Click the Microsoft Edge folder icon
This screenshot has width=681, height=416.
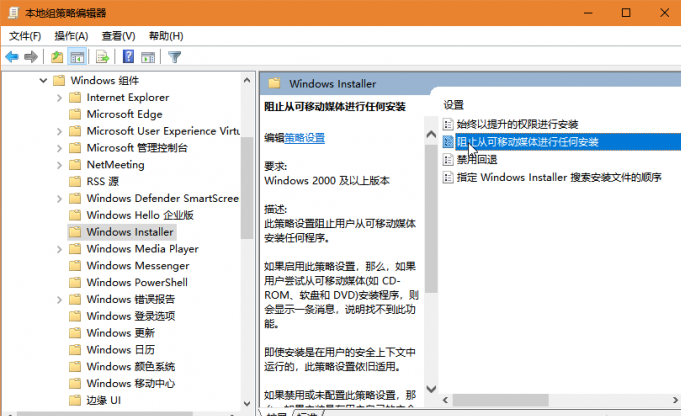click(75, 114)
